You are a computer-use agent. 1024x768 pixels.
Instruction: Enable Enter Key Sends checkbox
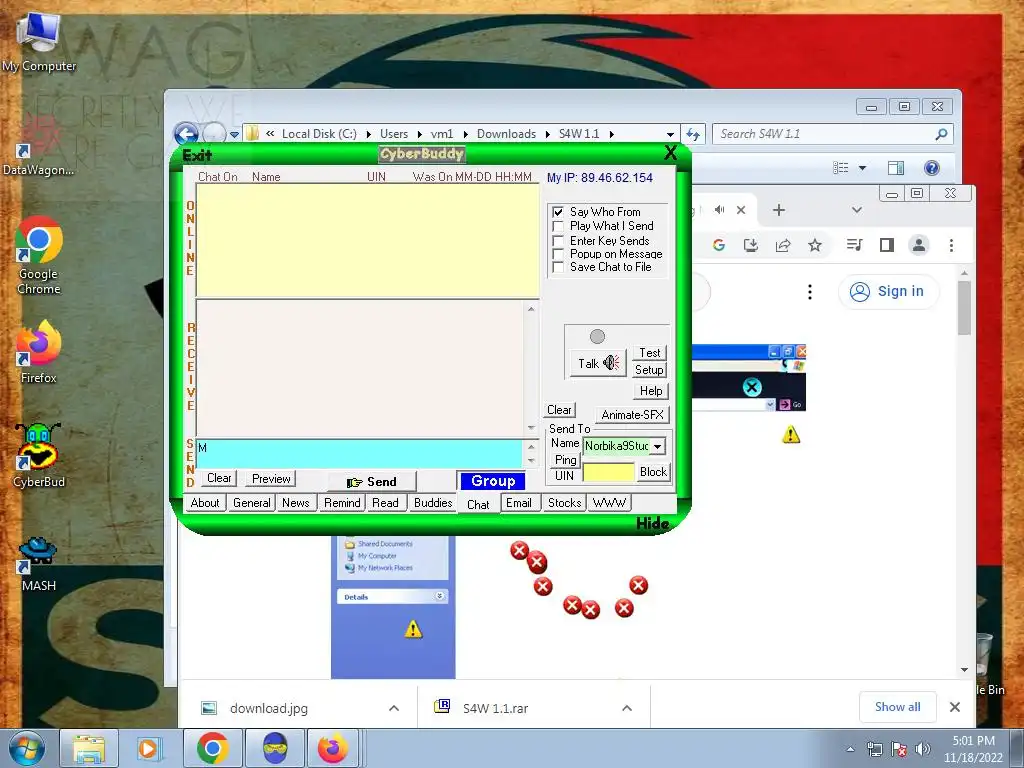coord(558,240)
